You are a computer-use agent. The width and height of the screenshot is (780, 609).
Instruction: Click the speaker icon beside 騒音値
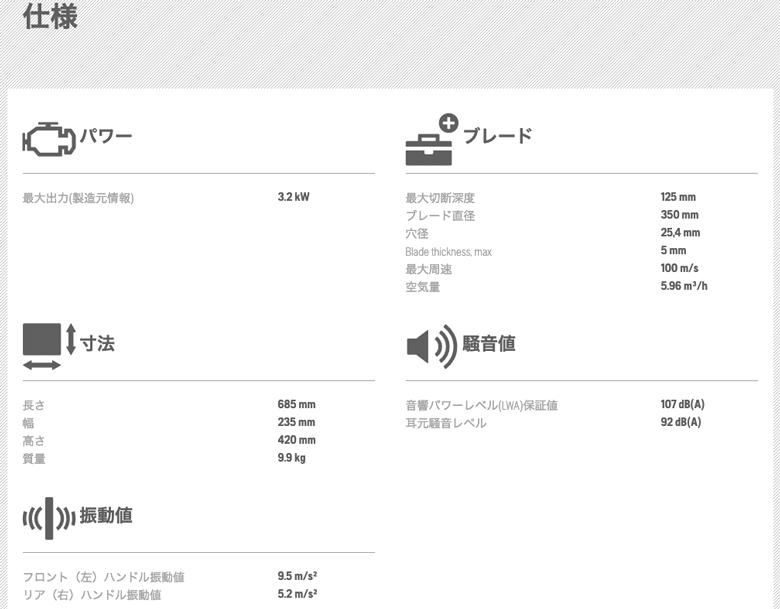430,345
